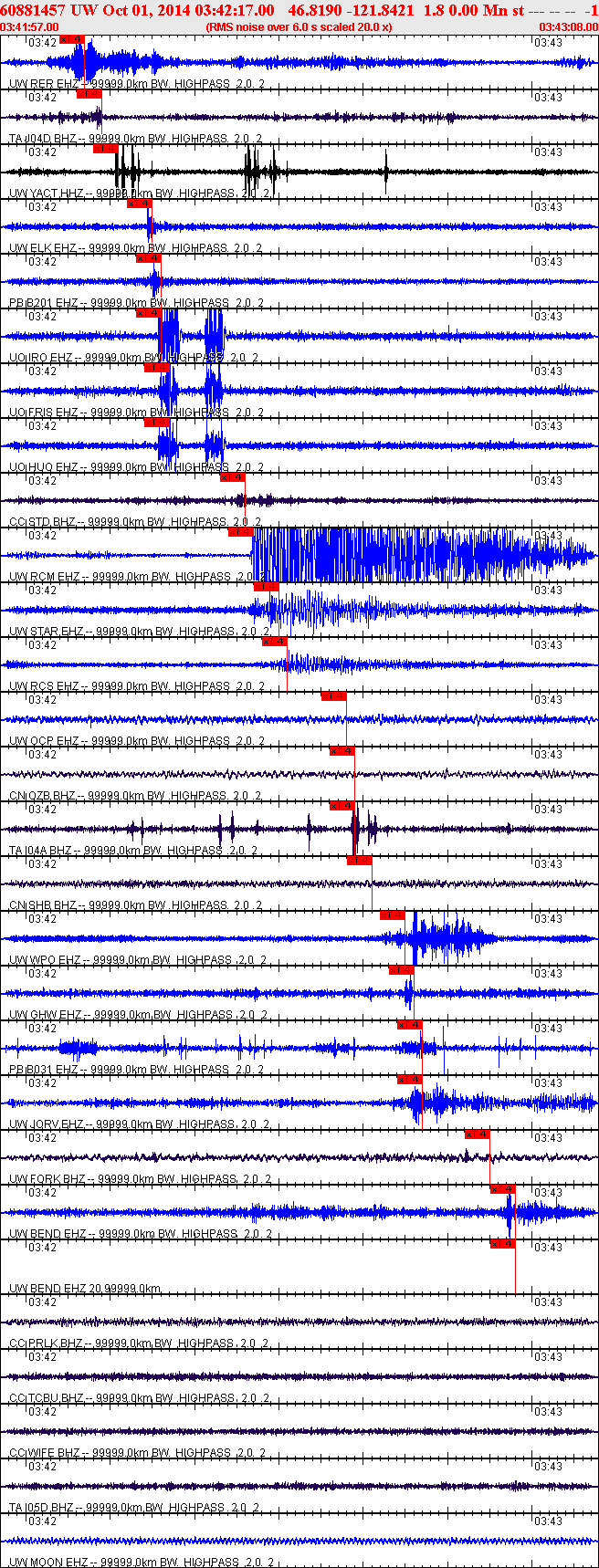Screen dimensions: 599x1568
Task: Click the red pick flag on I04A trace
Action: [342, 806]
